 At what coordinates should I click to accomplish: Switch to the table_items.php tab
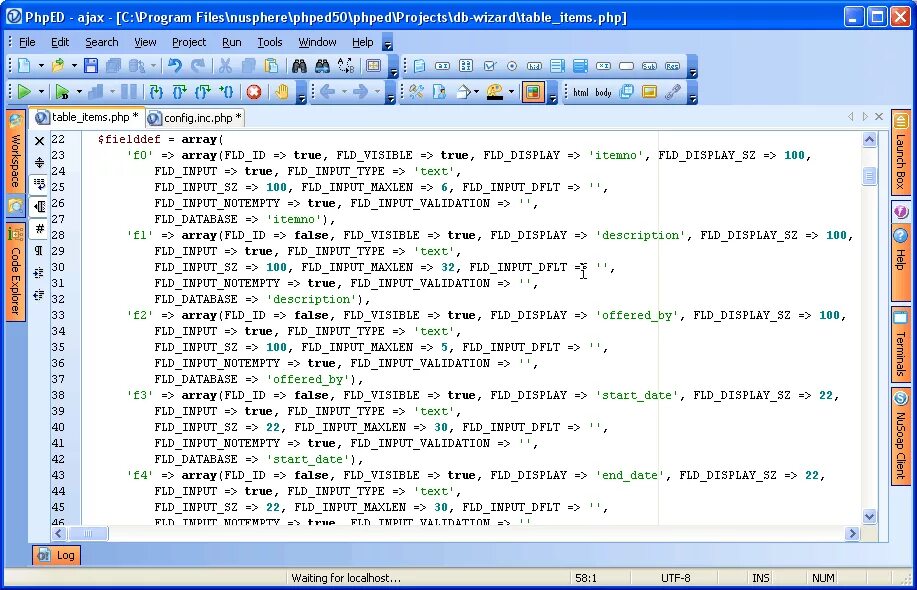[x=87, y=117]
